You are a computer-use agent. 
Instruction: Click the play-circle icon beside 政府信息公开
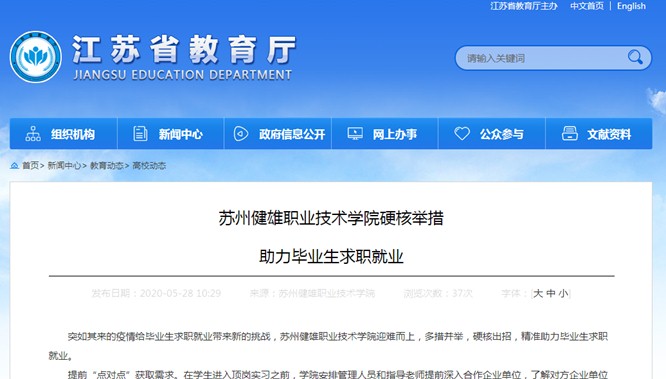point(241,134)
